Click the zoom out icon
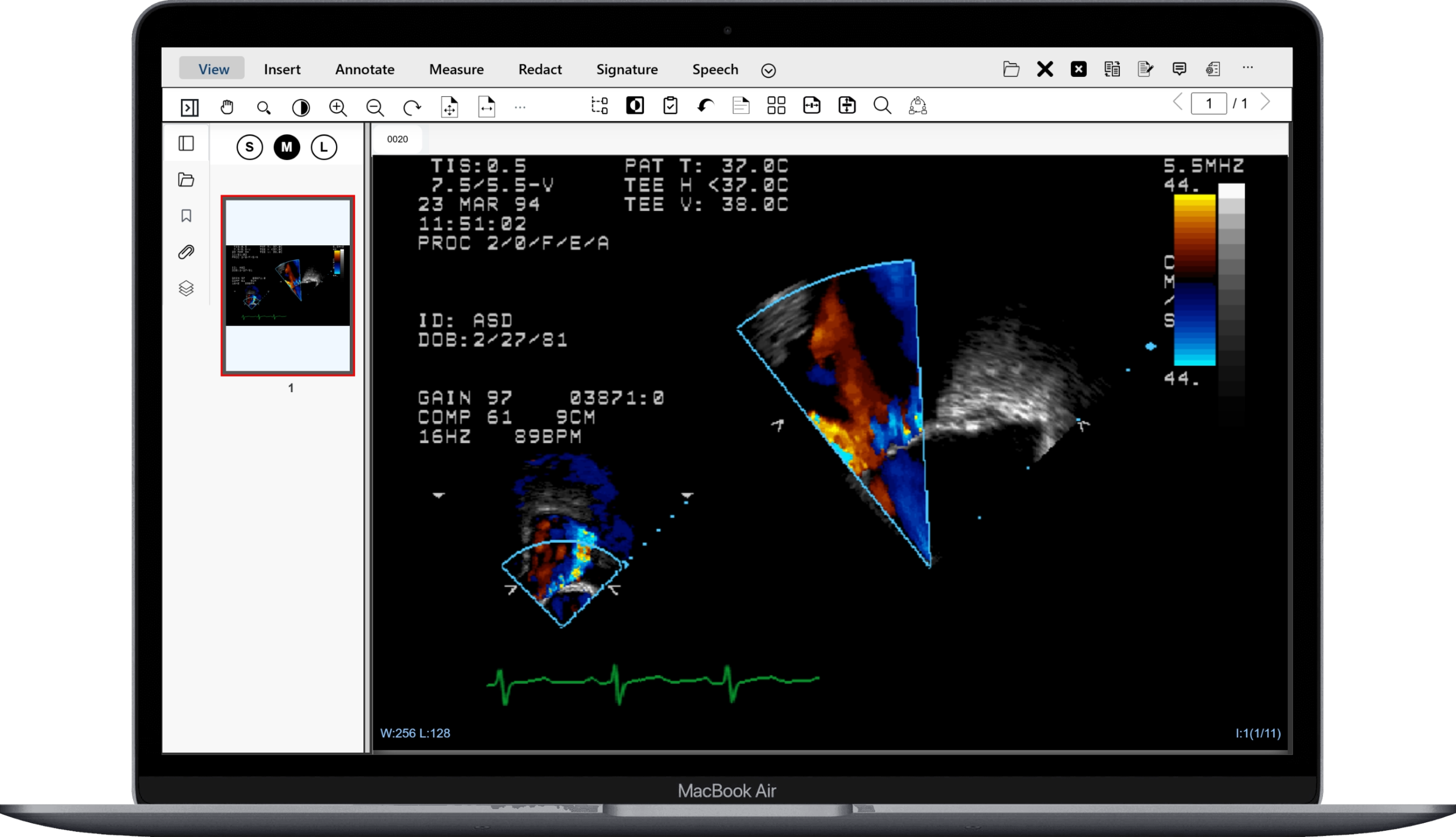The height and width of the screenshot is (837, 1456). [x=375, y=107]
